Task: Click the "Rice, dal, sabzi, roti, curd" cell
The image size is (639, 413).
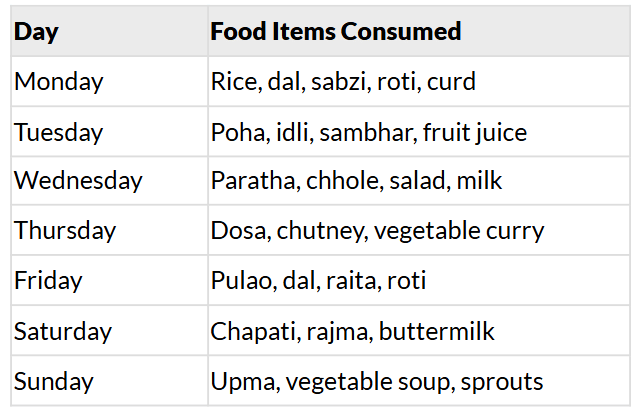Action: point(343,82)
